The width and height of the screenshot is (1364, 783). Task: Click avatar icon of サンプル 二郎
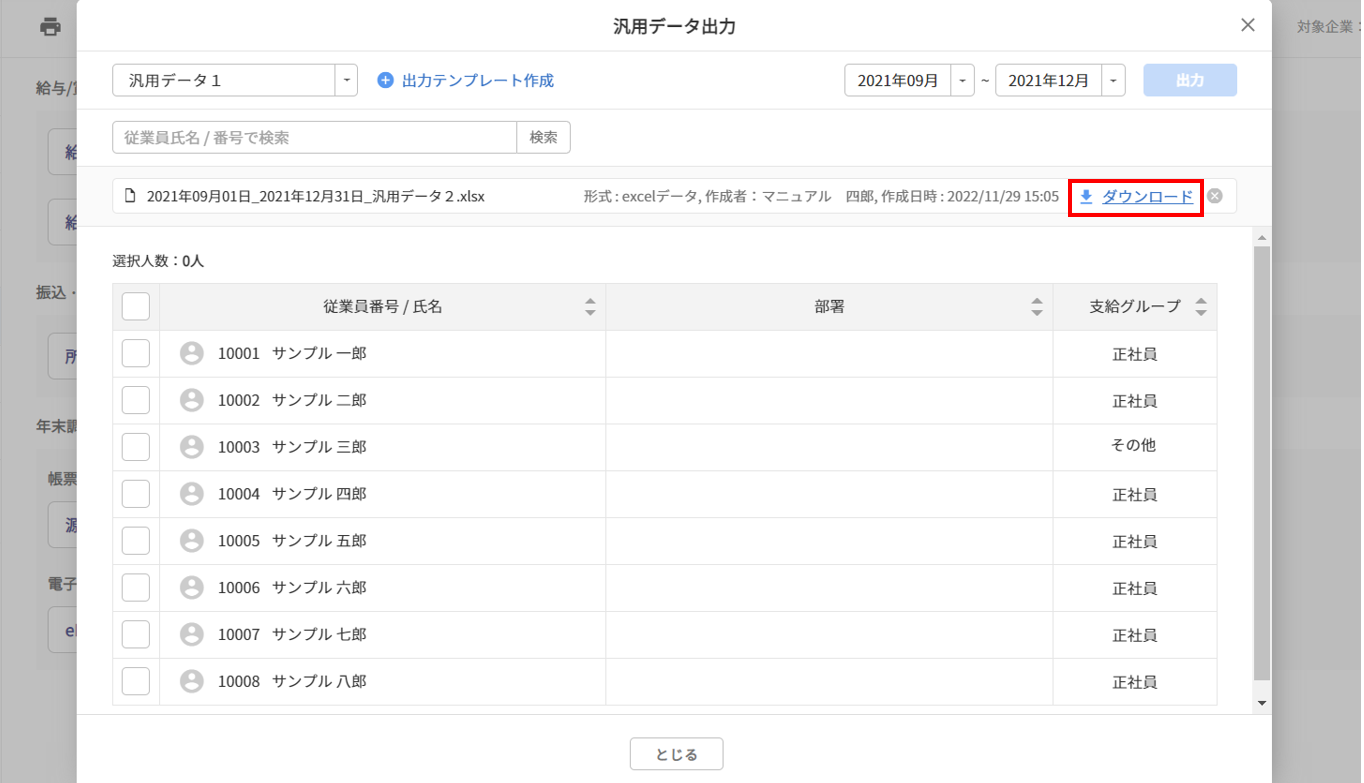(192, 400)
